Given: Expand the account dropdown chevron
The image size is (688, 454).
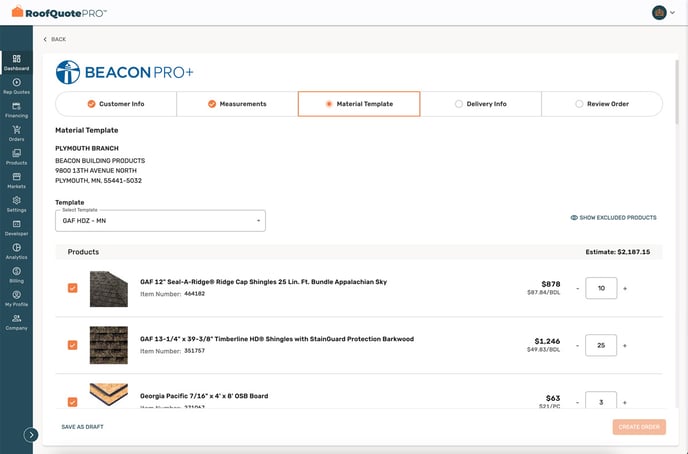Looking at the screenshot, I should [672, 13].
